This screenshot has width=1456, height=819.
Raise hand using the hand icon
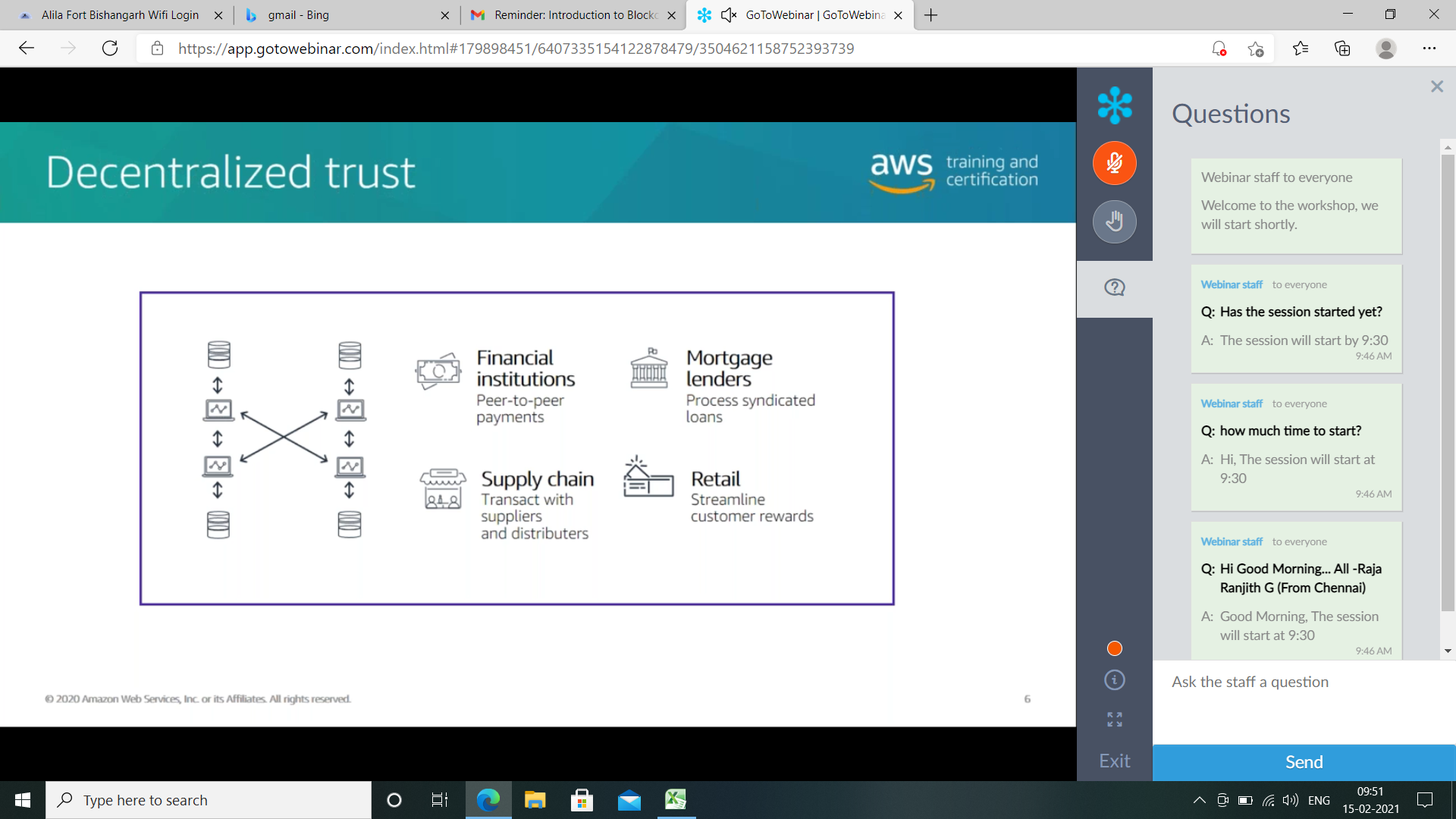(x=1114, y=221)
